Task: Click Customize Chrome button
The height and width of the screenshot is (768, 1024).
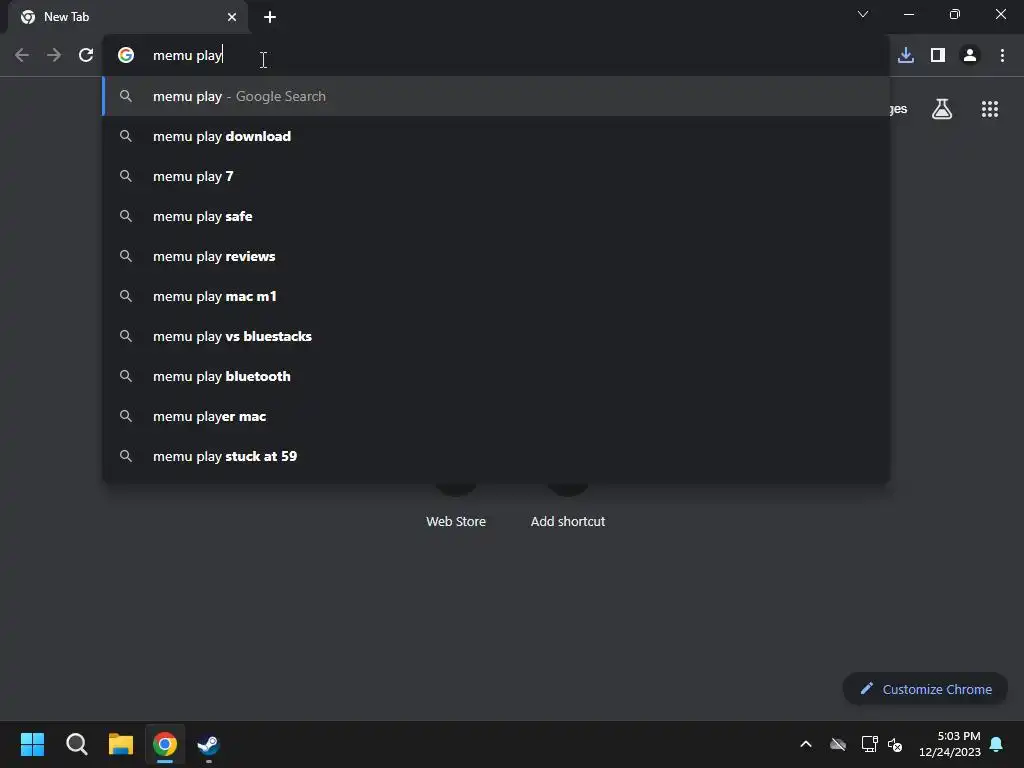Action: click(x=925, y=689)
